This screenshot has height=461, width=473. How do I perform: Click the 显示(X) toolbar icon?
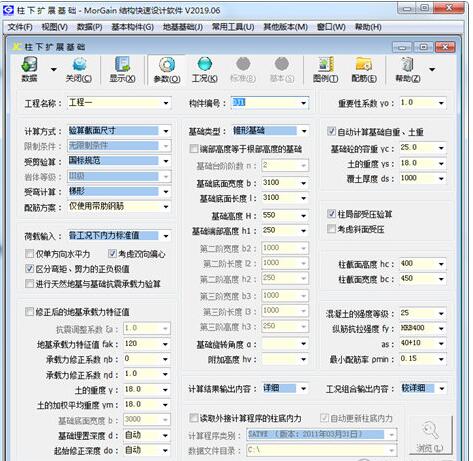123,70
